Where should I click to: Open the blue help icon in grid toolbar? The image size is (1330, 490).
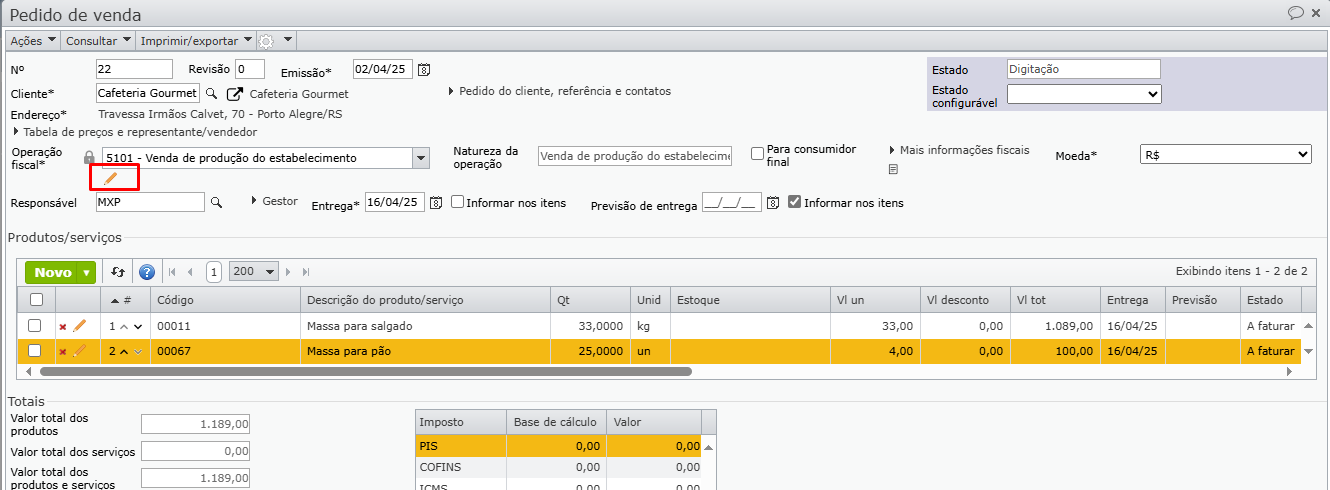(x=147, y=272)
